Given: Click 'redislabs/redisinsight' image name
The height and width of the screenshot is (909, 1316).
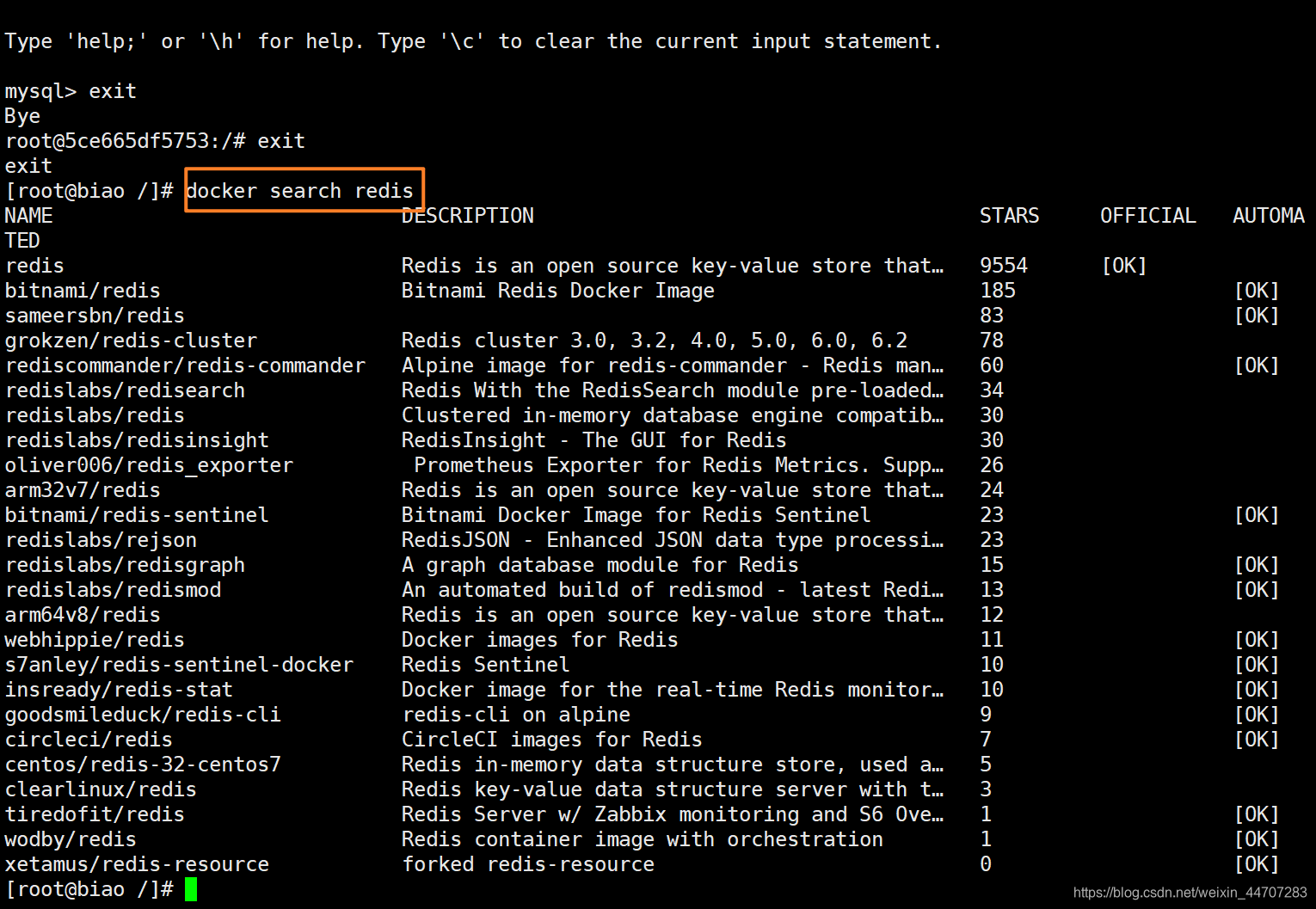Looking at the screenshot, I should pyautogui.click(x=137, y=440).
